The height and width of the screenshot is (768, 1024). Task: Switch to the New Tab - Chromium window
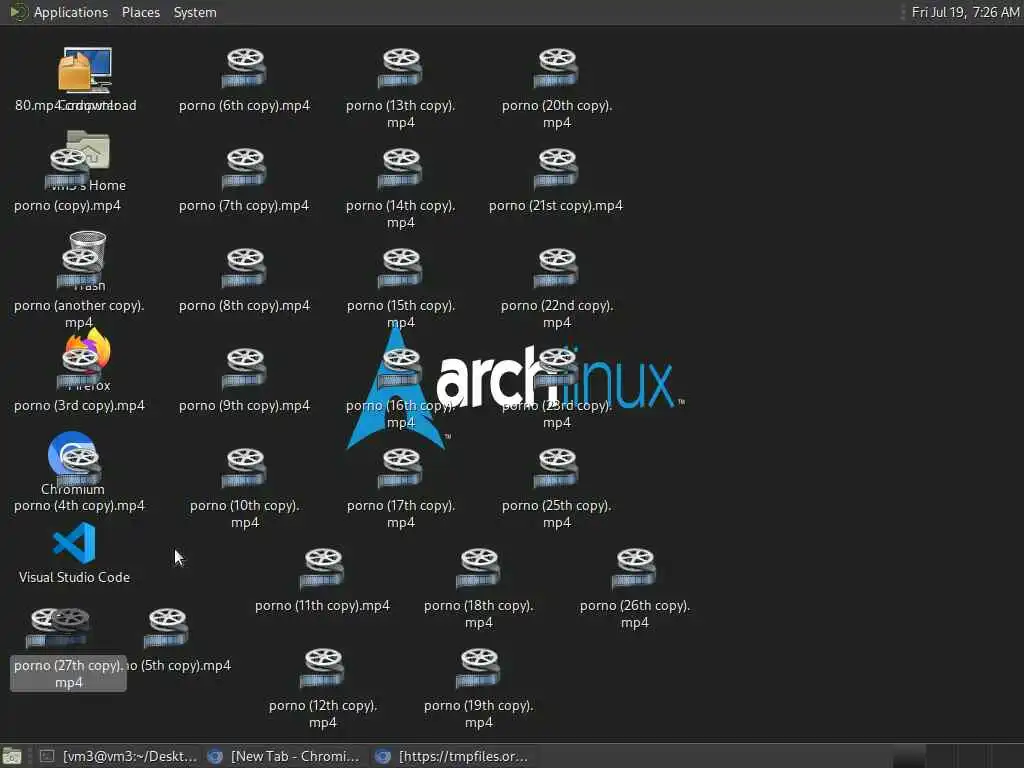pos(285,756)
